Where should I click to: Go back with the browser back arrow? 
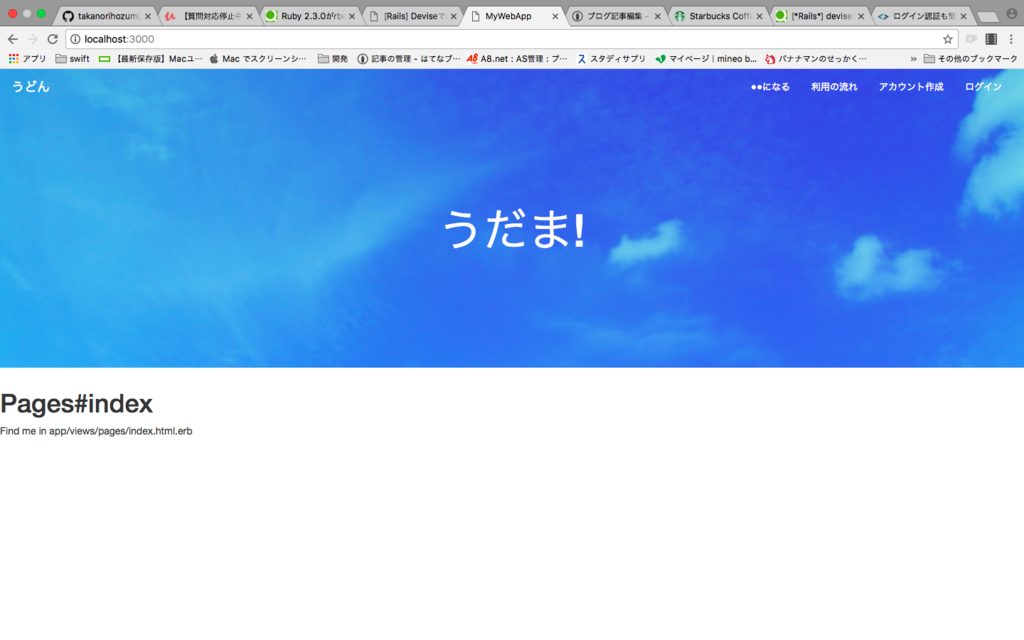pyautogui.click(x=12, y=39)
